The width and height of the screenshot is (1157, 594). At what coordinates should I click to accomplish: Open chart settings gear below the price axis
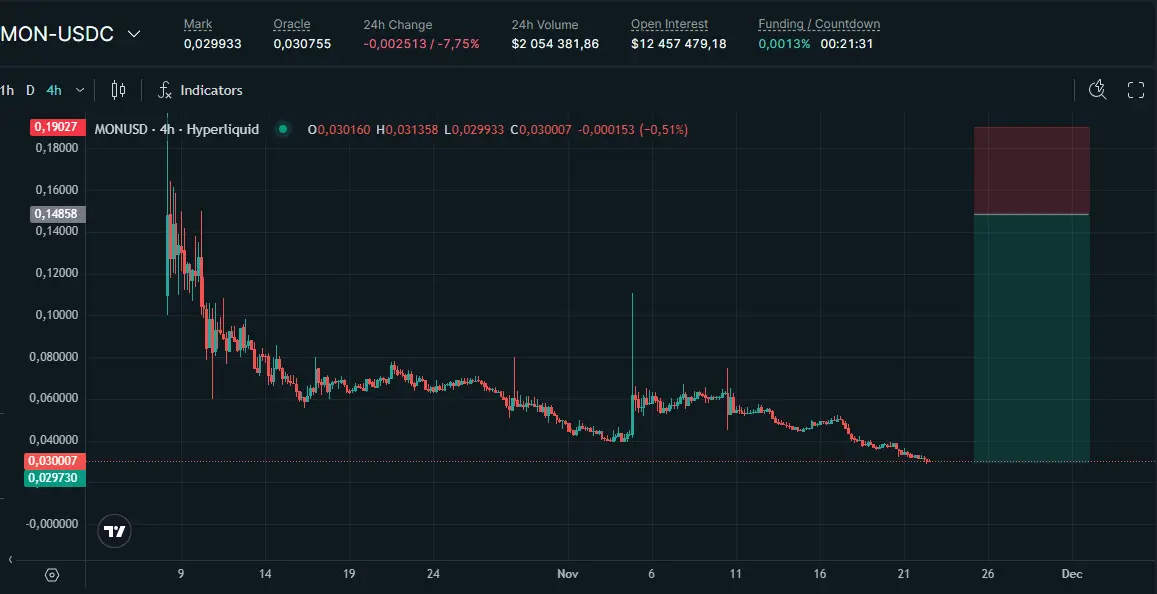pos(52,575)
